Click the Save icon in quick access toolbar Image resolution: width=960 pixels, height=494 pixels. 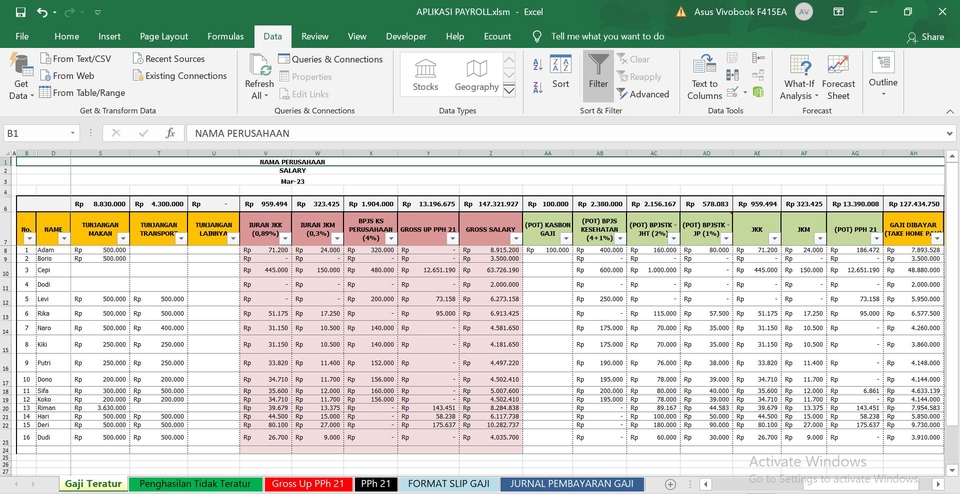(x=20, y=12)
